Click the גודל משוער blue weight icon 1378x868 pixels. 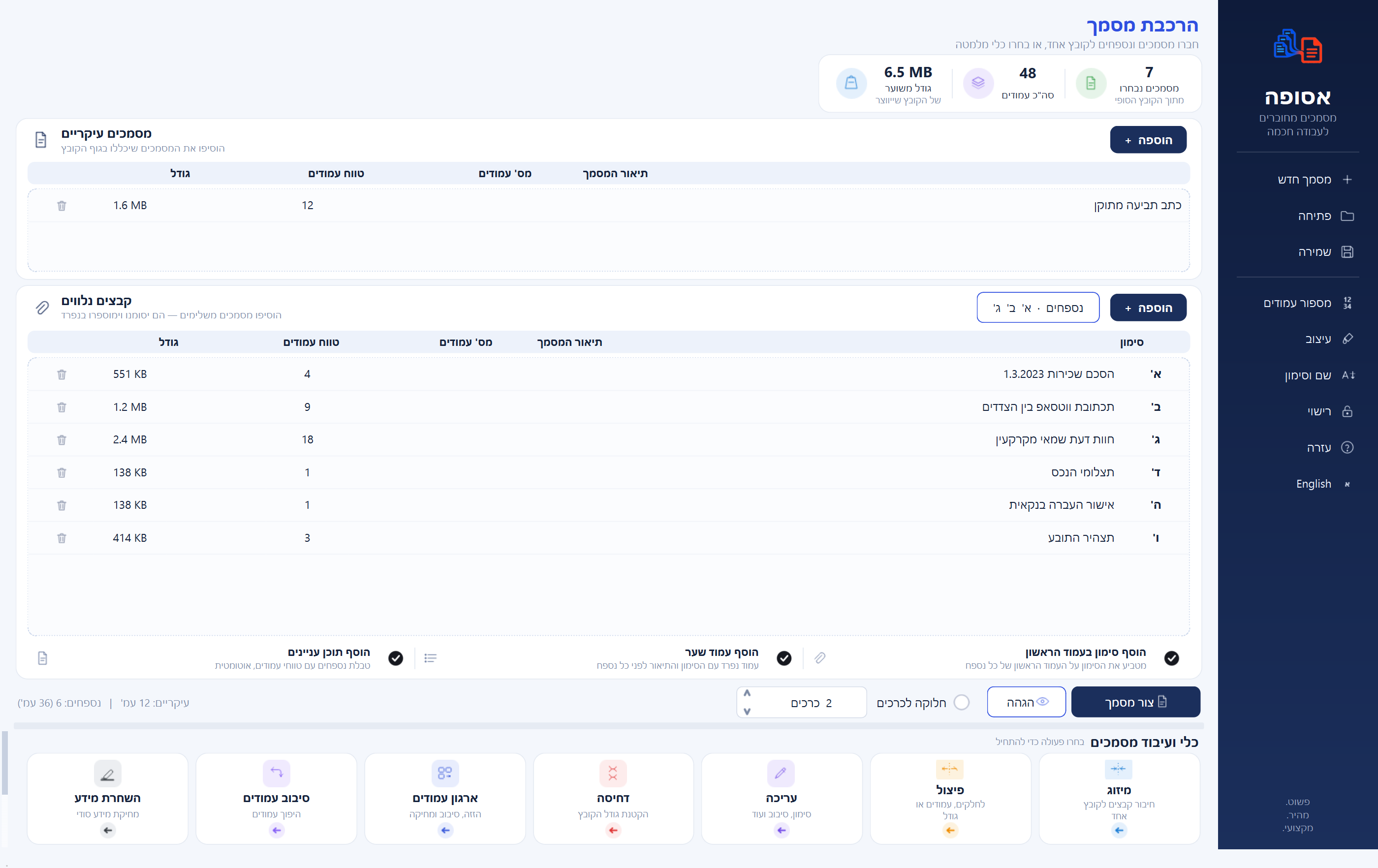point(851,84)
